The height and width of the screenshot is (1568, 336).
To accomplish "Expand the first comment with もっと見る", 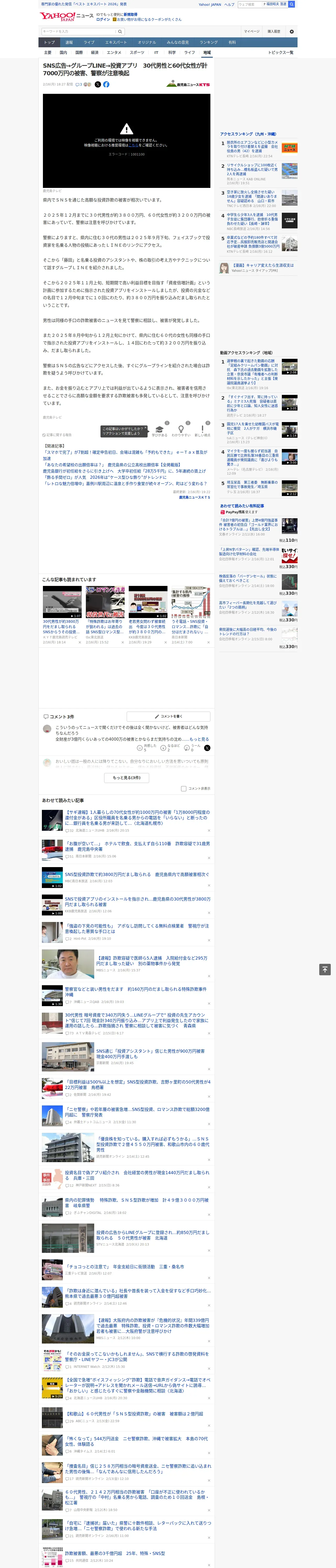I will [199, 739].
